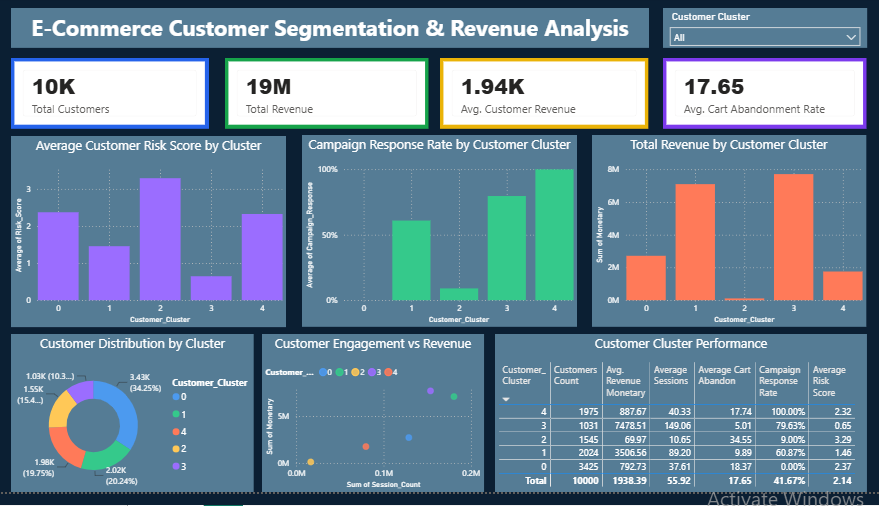Click the 3.29 risk score cell
Screen dimensions: 879x506
pyautogui.click(x=843, y=440)
